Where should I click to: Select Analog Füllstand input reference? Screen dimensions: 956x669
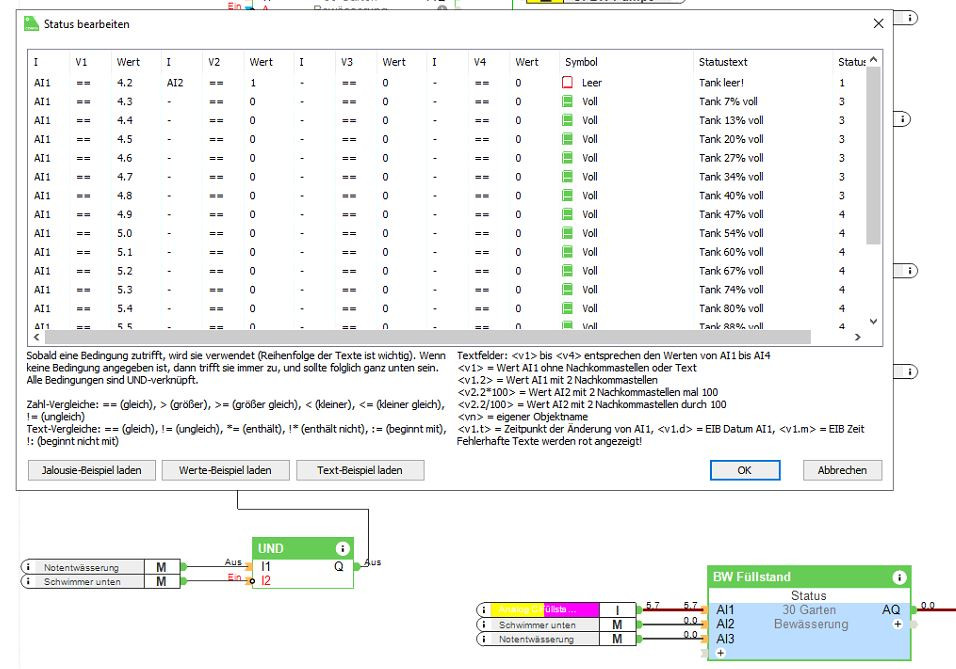tap(545, 609)
